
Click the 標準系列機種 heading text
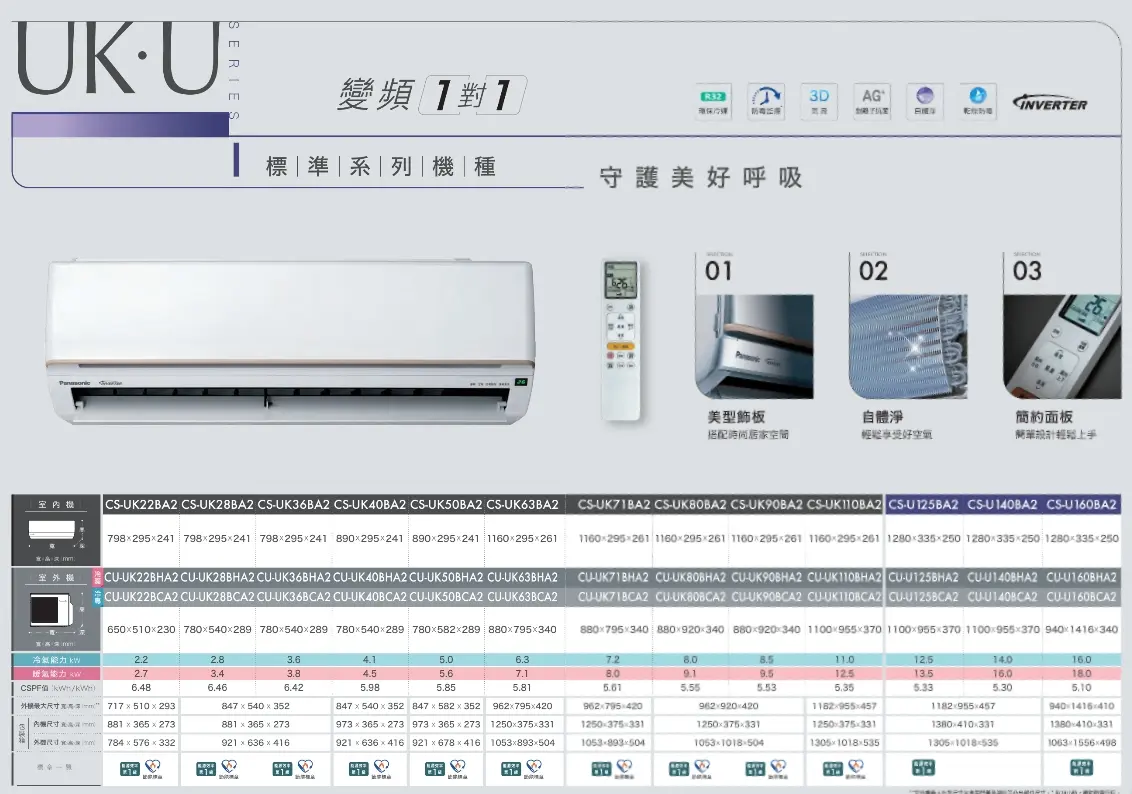380,167
